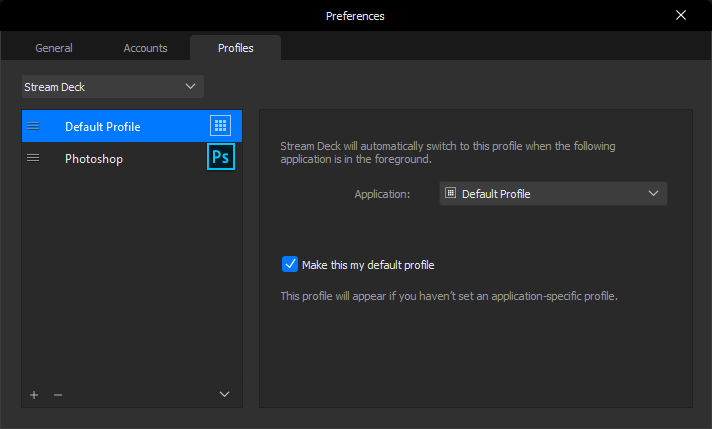Remove selected profile with minus button
Screen dimensions: 712x429
(58, 395)
